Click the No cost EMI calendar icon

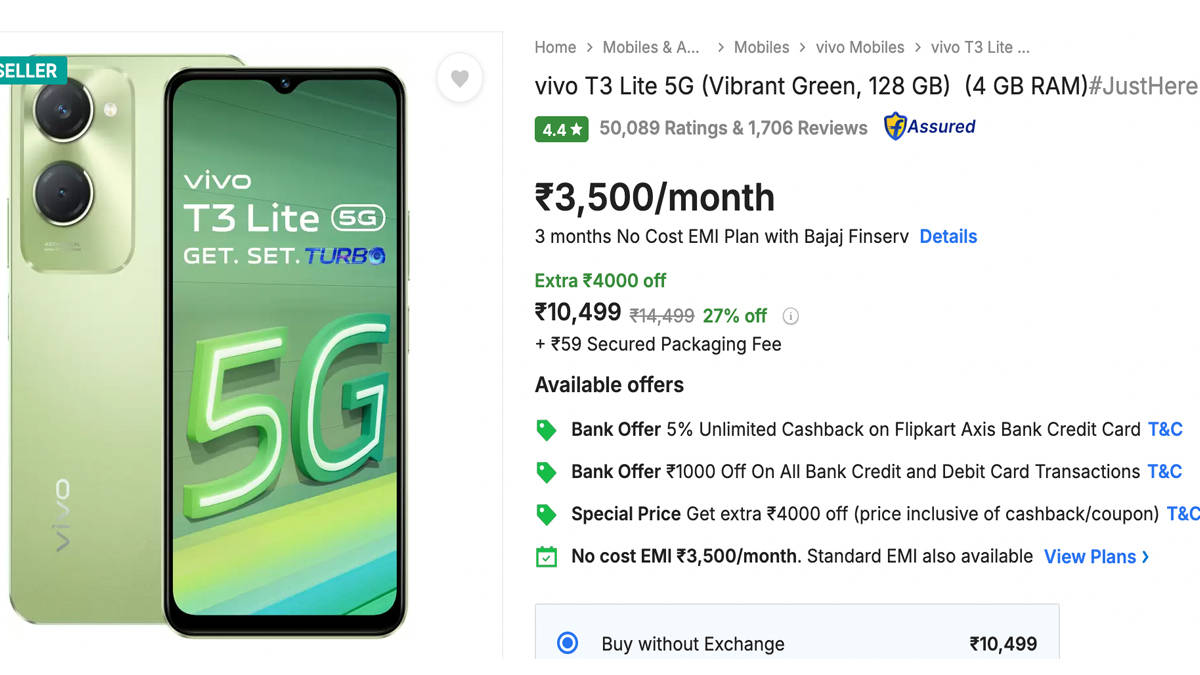(546, 557)
